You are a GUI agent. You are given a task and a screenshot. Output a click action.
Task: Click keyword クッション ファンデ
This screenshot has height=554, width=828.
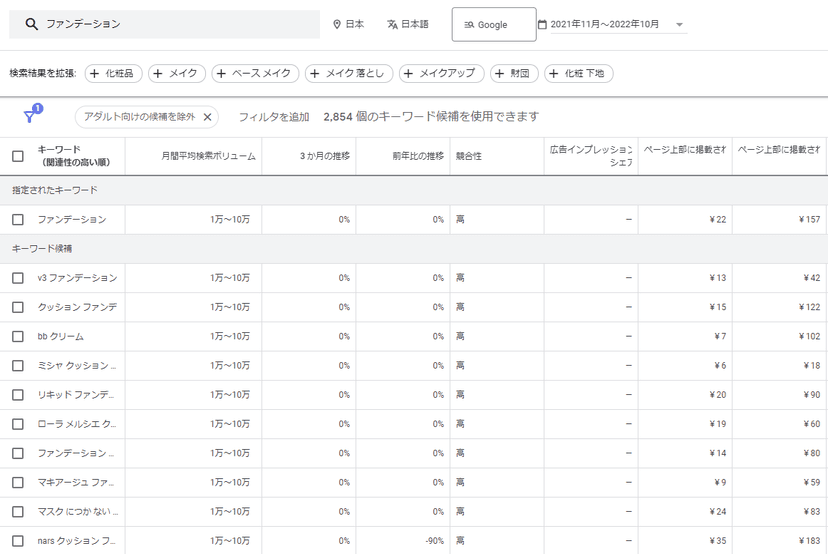pos(77,307)
